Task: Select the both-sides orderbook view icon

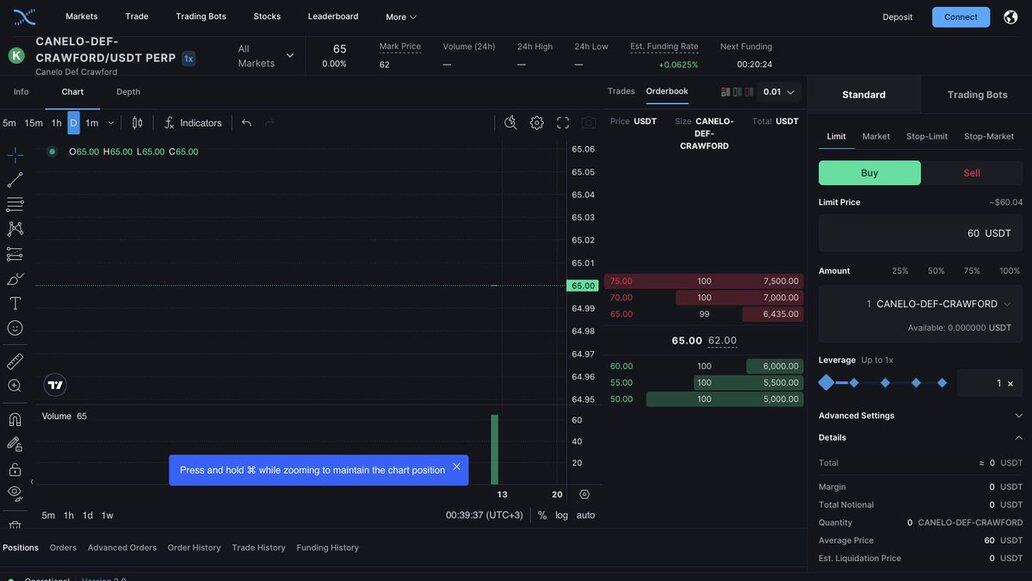Action: click(x=725, y=92)
